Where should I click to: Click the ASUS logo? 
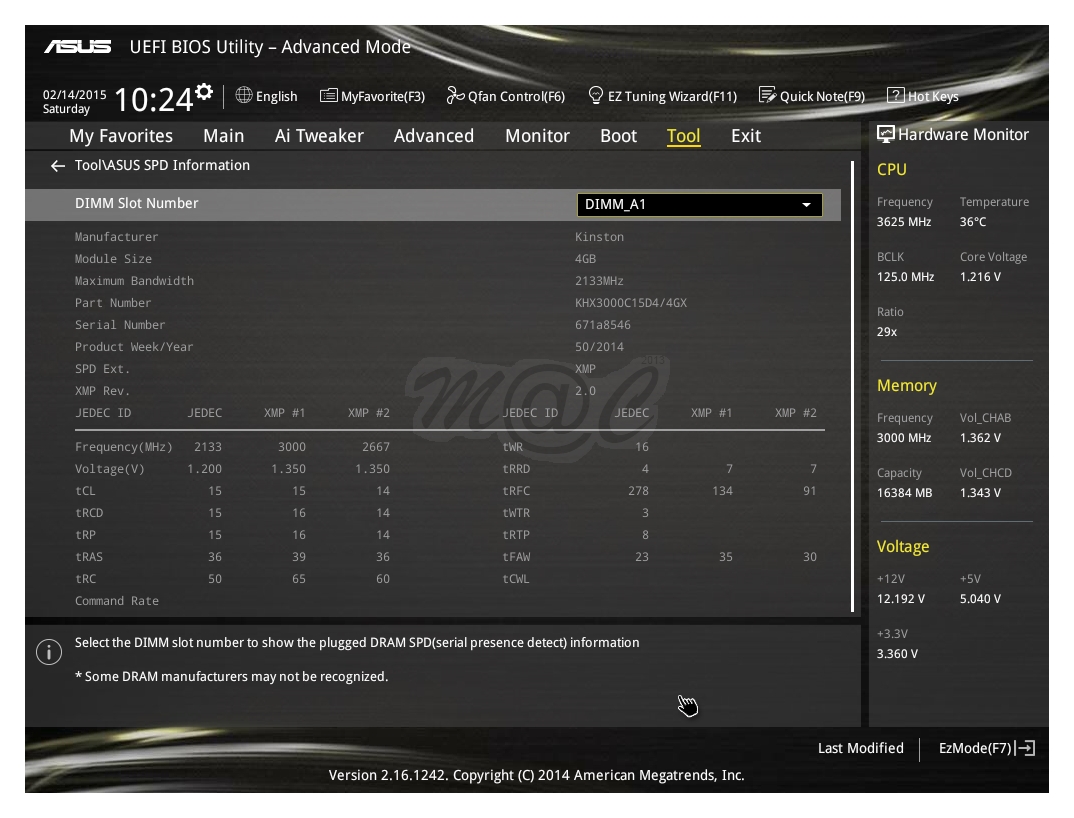(77, 47)
